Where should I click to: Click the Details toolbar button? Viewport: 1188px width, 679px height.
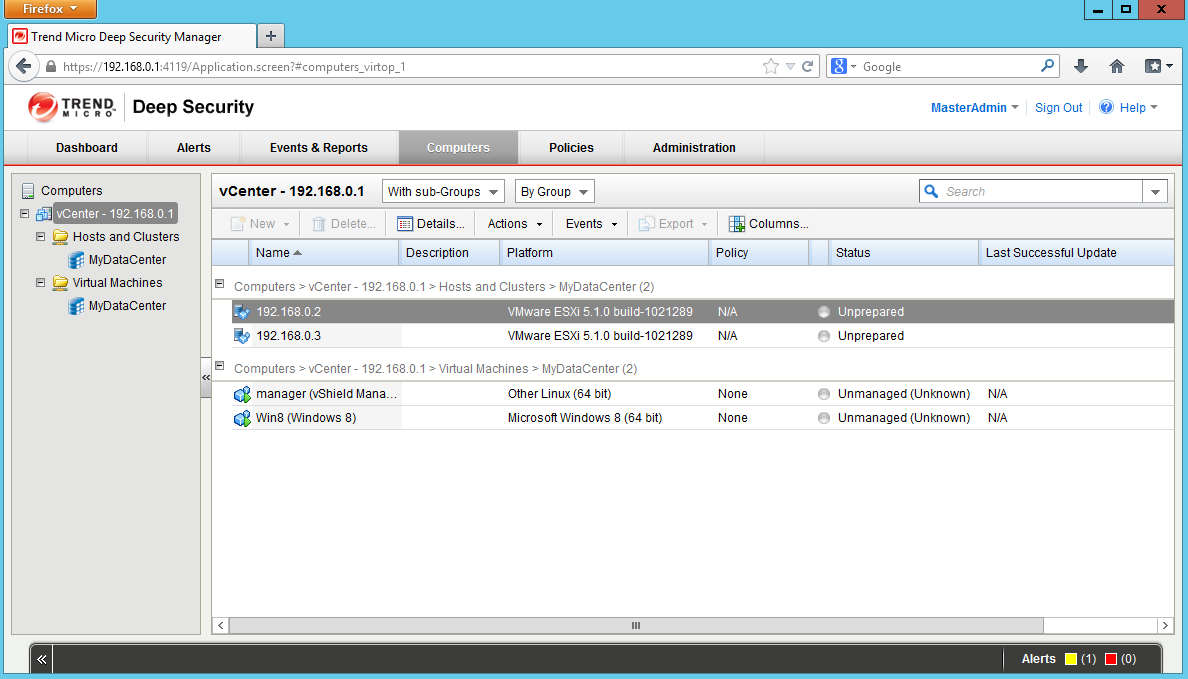point(431,224)
